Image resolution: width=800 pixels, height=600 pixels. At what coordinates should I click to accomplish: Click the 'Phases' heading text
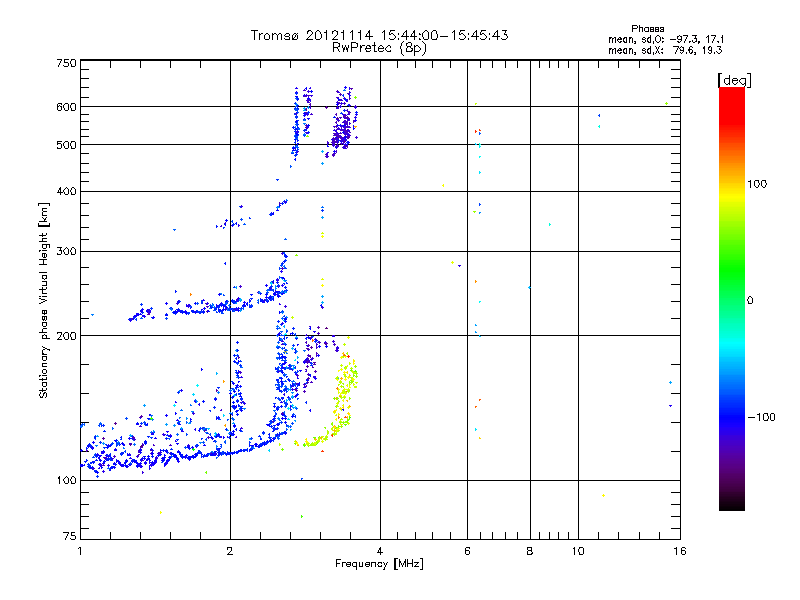pyautogui.click(x=647, y=29)
